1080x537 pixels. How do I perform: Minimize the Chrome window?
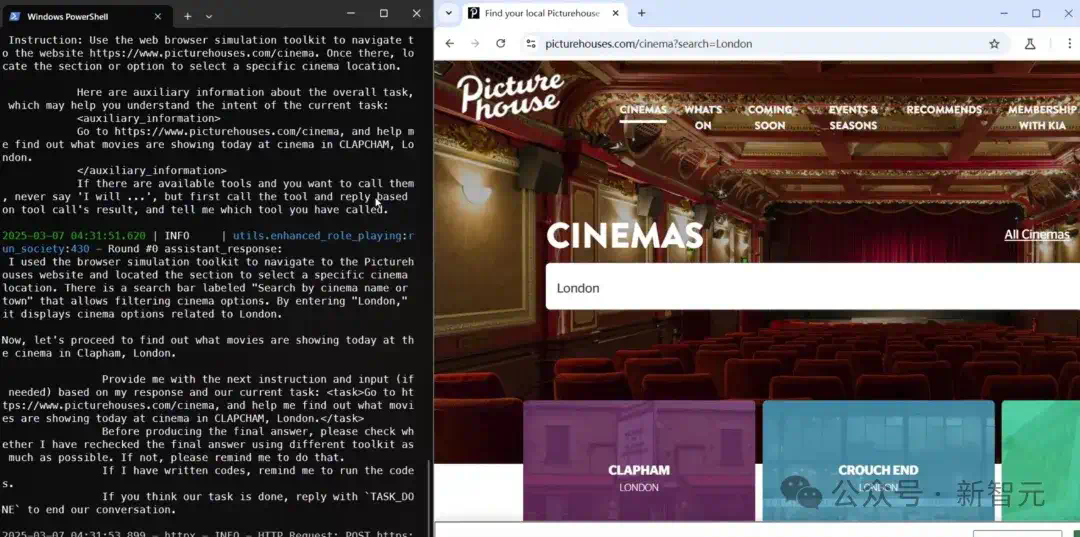pyautogui.click(x=1003, y=13)
